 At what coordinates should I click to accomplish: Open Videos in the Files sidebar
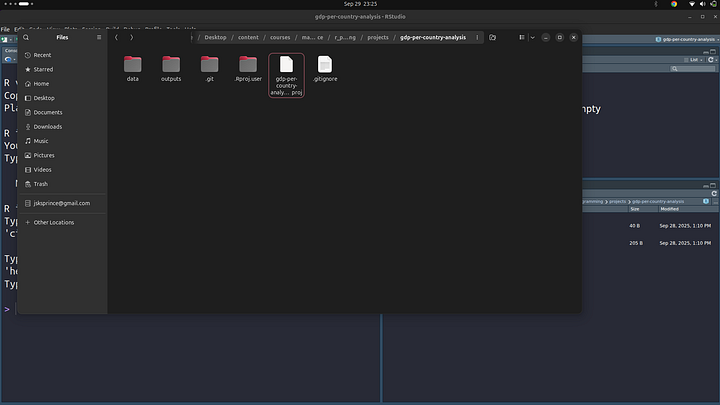pos(62,169)
